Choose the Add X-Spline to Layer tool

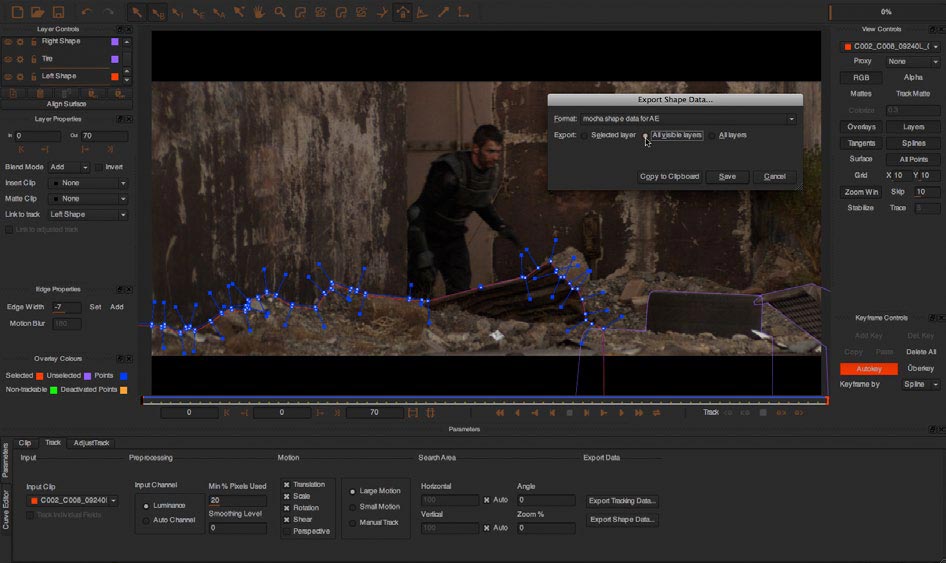point(320,12)
